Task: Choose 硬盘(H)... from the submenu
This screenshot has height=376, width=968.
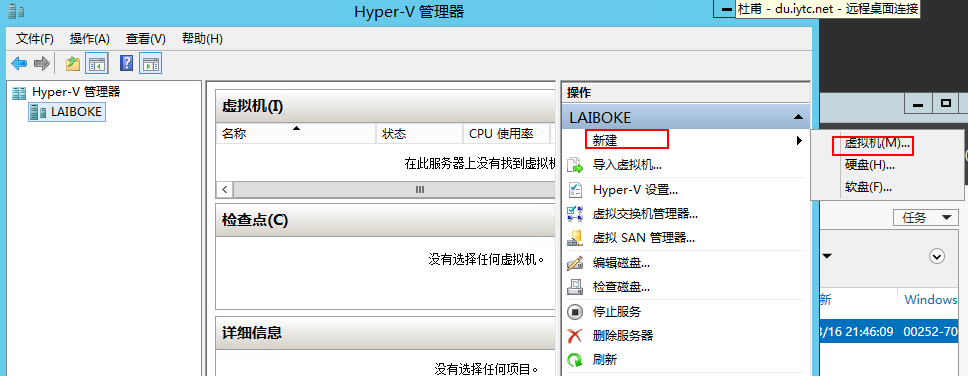Action: point(870,165)
